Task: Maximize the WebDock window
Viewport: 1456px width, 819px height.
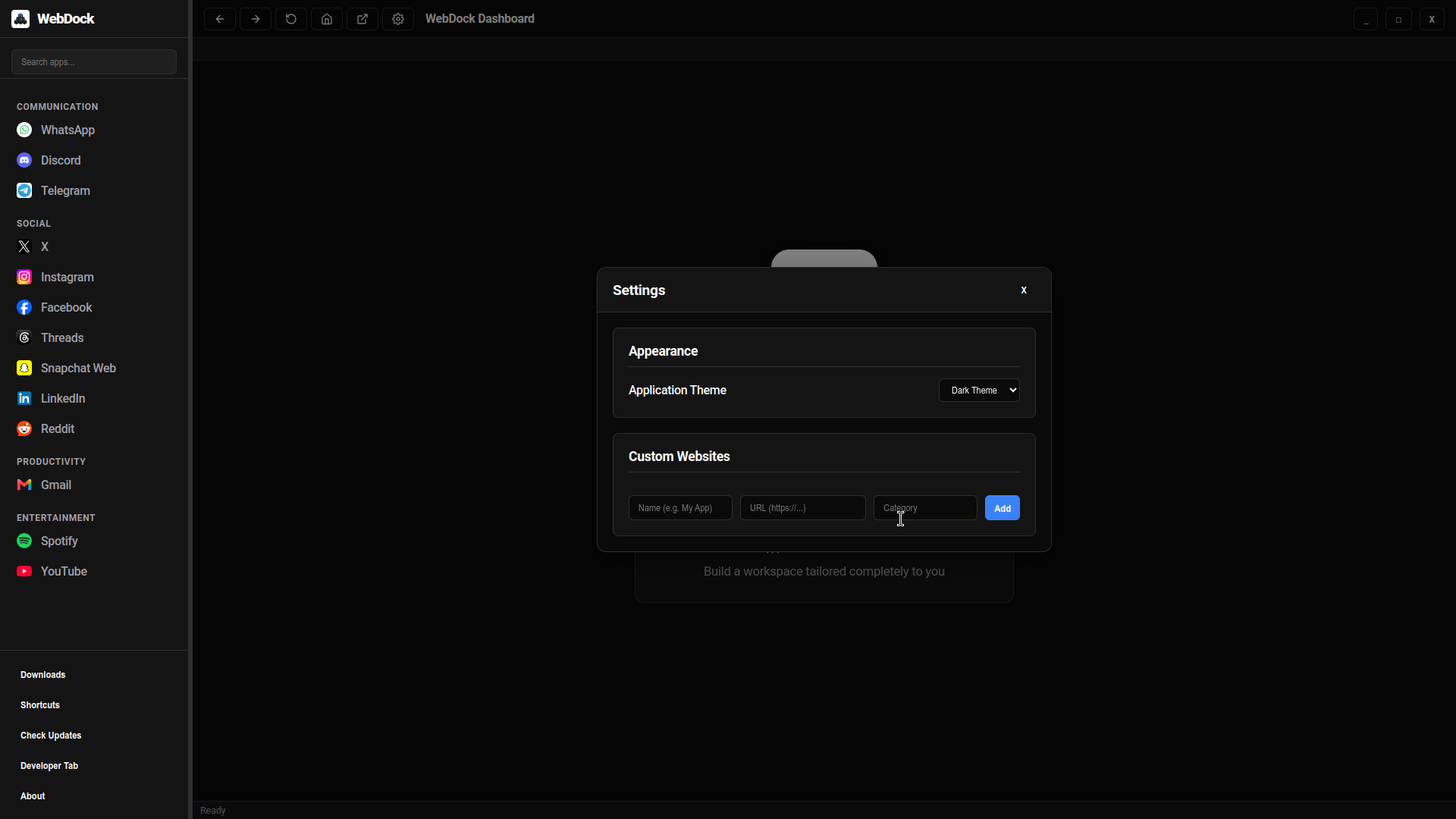Action: pyautogui.click(x=1398, y=19)
